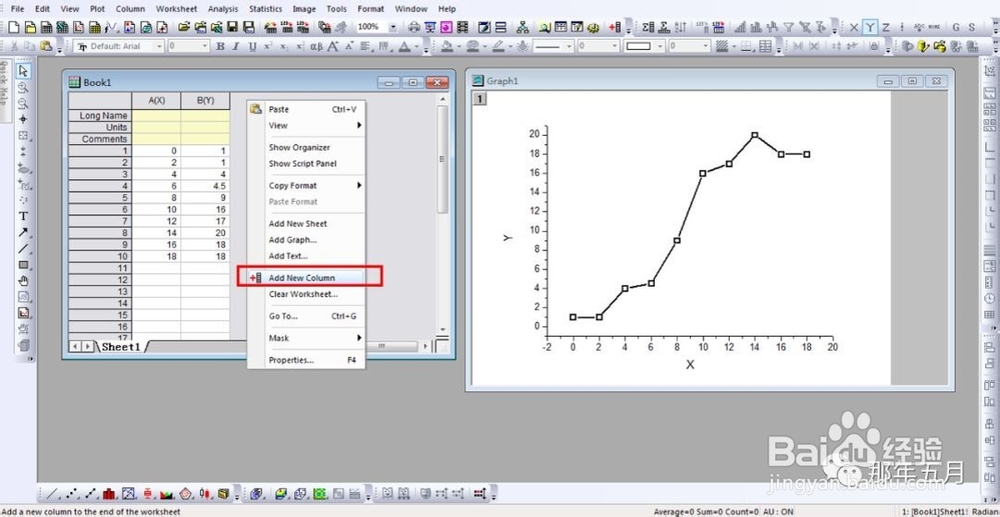Click the Print icon
This screenshot has height=517, width=1000.
point(415,27)
